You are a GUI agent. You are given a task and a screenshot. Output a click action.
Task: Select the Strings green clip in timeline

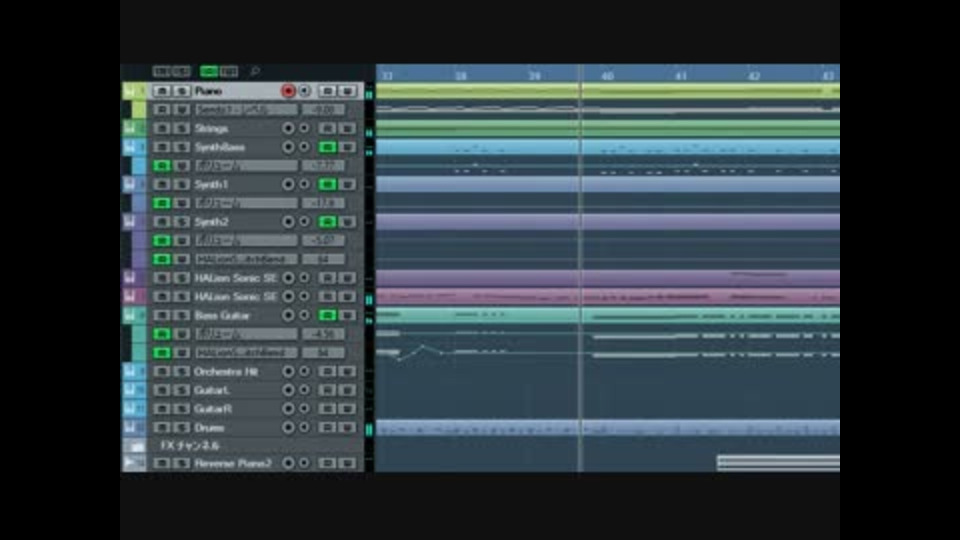pos(607,129)
